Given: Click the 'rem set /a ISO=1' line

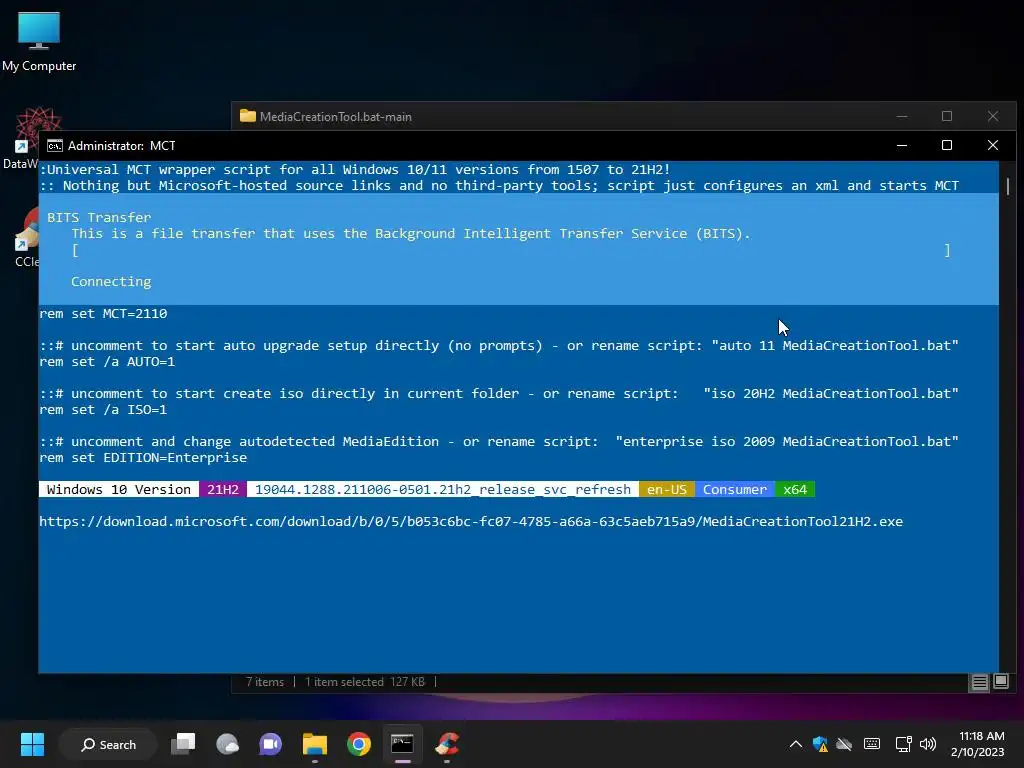Looking at the screenshot, I should [x=103, y=409].
